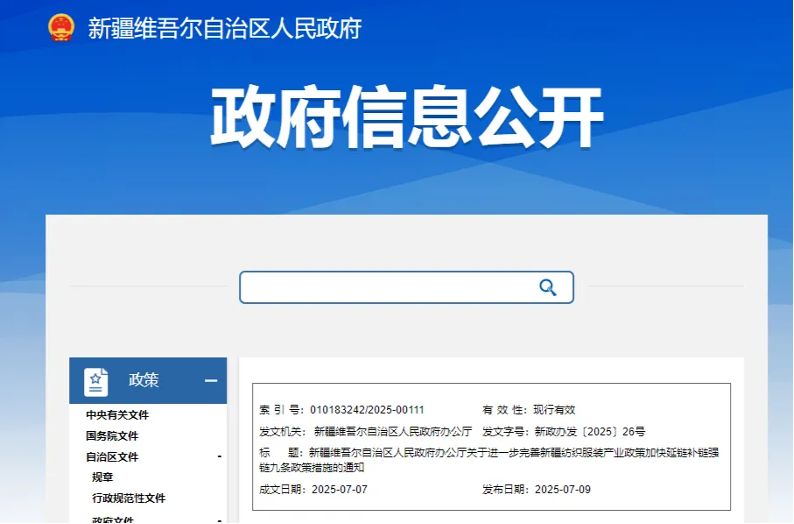This screenshot has width=794, height=524.
Task: Click the document number 新政办发〔2025〕26号
Action: (589, 432)
